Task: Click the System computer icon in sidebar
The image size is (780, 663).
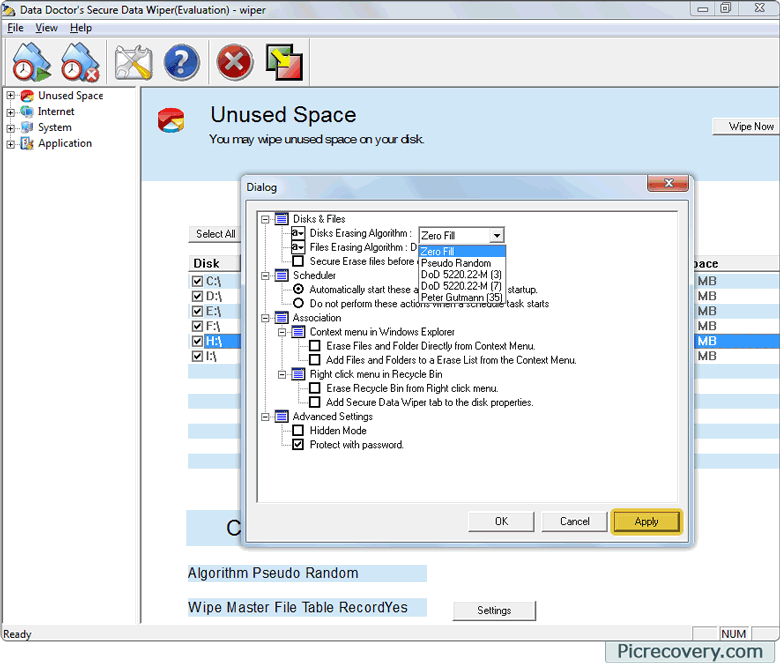Action: 27,127
